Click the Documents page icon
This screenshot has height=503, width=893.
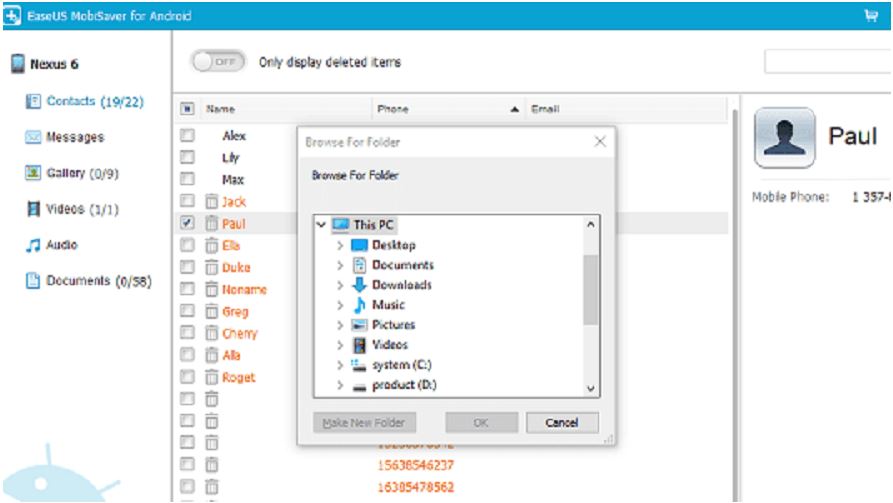33,280
